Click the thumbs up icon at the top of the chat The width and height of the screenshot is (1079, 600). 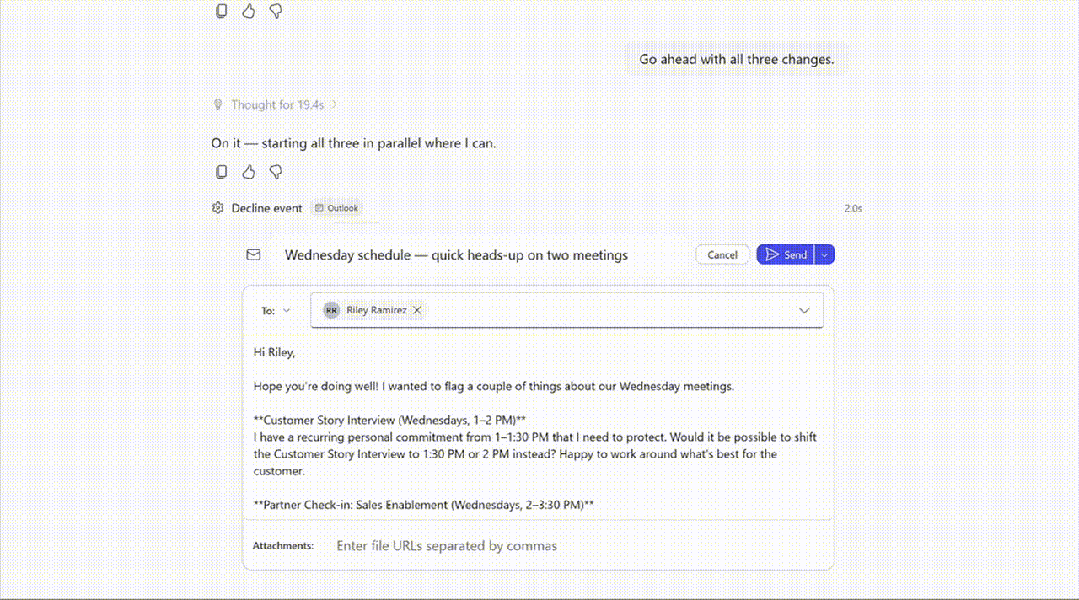pyautogui.click(x=249, y=11)
